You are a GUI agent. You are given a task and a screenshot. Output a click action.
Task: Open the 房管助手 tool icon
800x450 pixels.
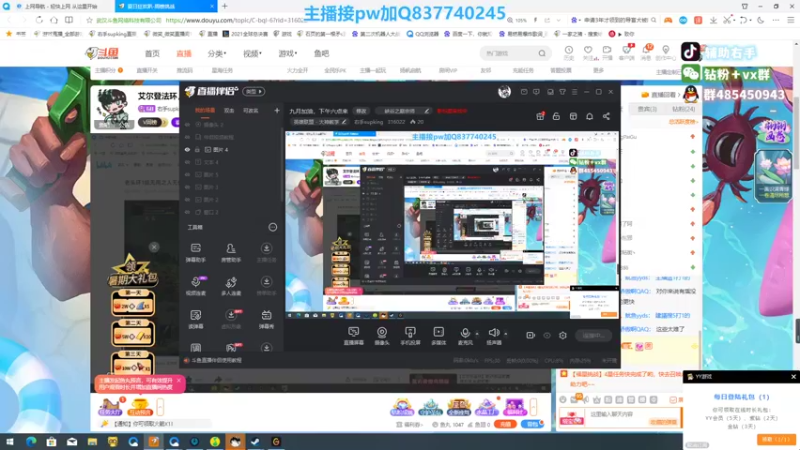(231, 252)
